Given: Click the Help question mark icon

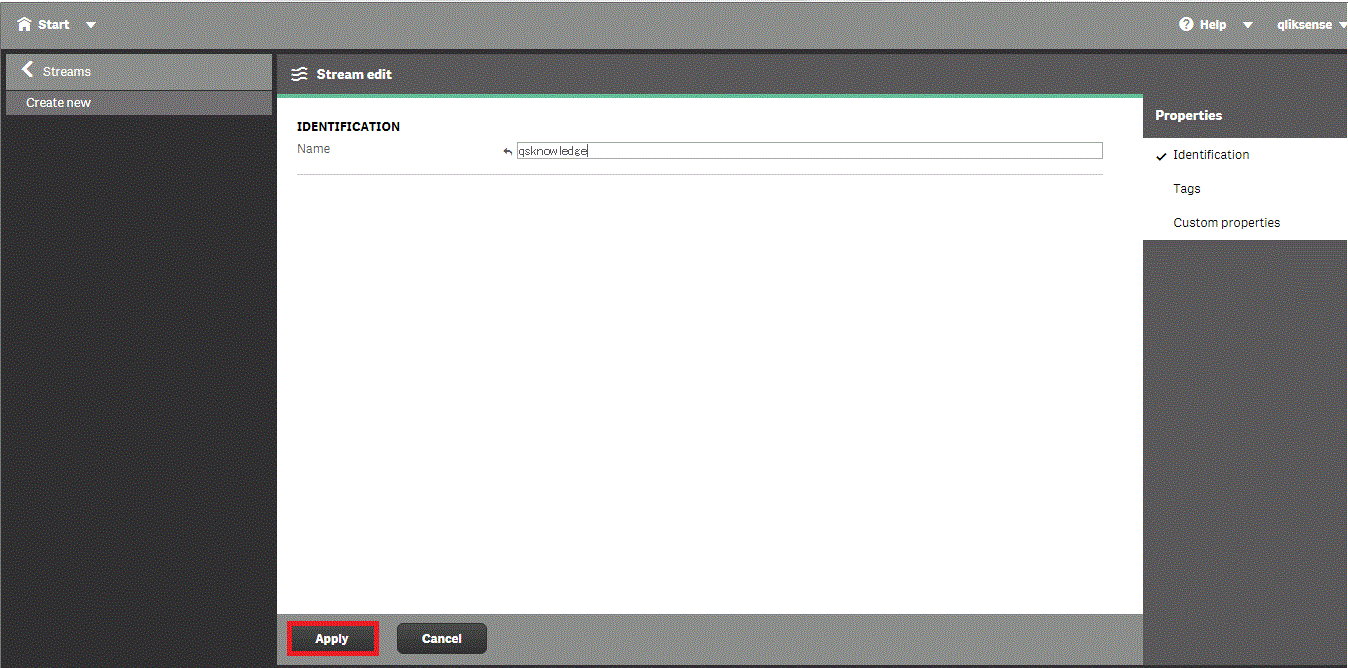Looking at the screenshot, I should [x=1186, y=24].
